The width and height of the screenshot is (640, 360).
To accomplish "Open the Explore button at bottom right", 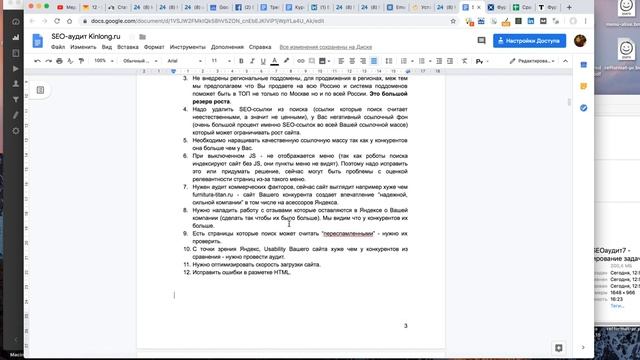I will point(559,348).
